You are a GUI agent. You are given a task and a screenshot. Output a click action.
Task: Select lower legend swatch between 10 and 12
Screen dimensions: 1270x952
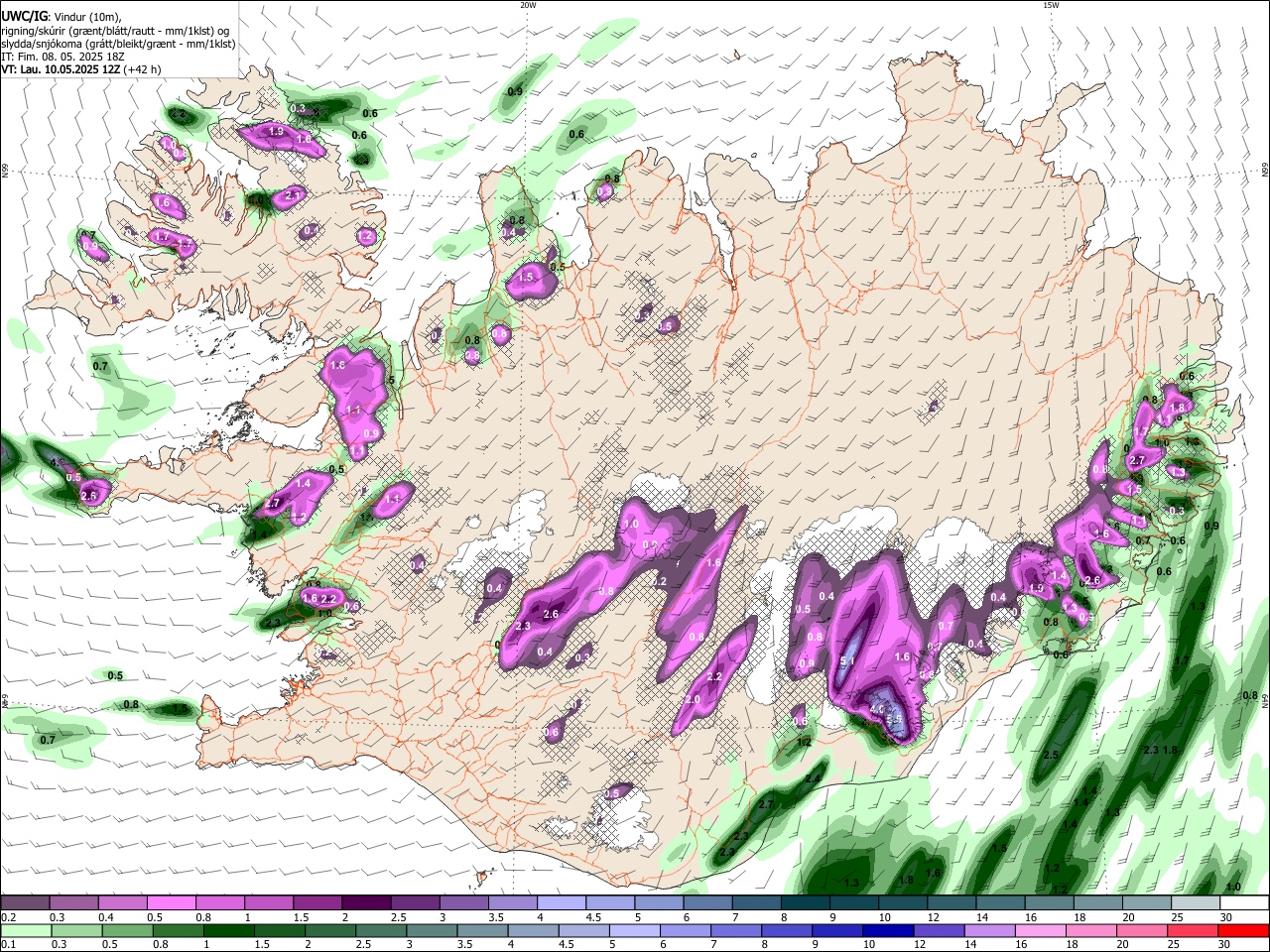tap(887, 930)
